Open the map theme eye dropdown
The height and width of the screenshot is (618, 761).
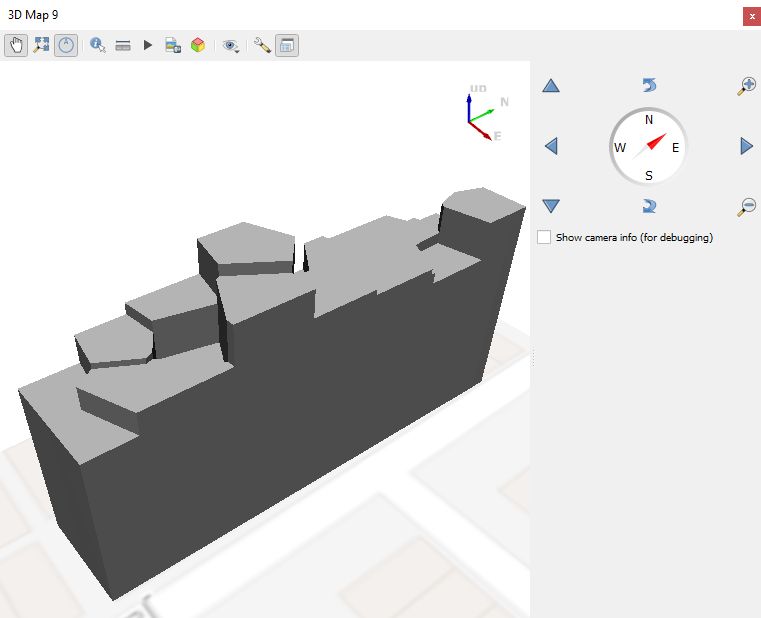(231, 46)
